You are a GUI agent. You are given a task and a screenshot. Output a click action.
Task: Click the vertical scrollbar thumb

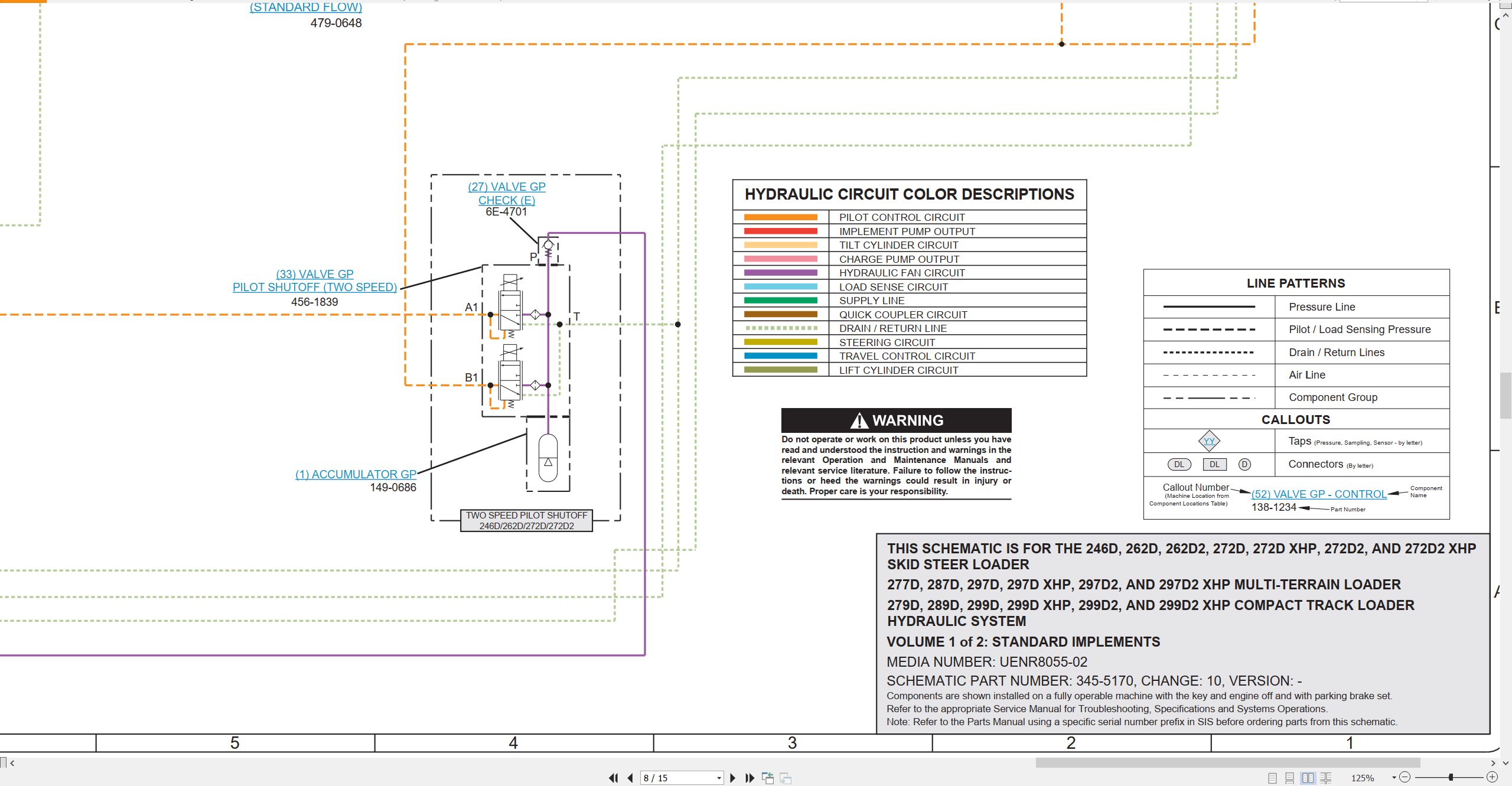[x=1506, y=396]
